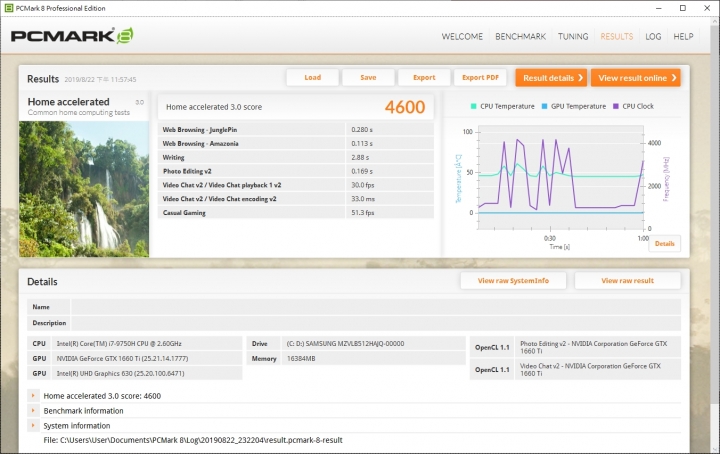Click the View raw SystemInfo button
Image resolution: width=720 pixels, height=454 pixels.
coord(513,281)
